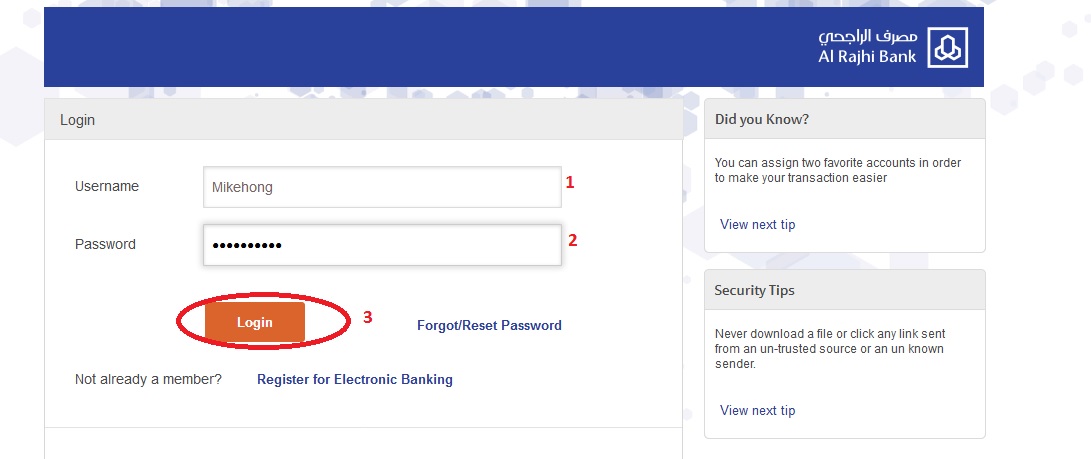Focus the Username input field
The height and width of the screenshot is (459, 1091).
382,187
